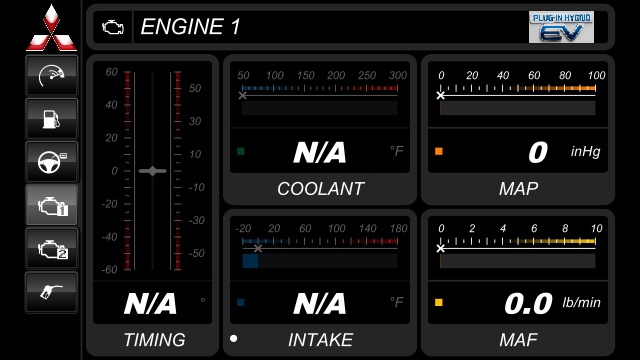Select the TIMING gauge label
Viewport: 640px width, 360px height.
click(154, 340)
